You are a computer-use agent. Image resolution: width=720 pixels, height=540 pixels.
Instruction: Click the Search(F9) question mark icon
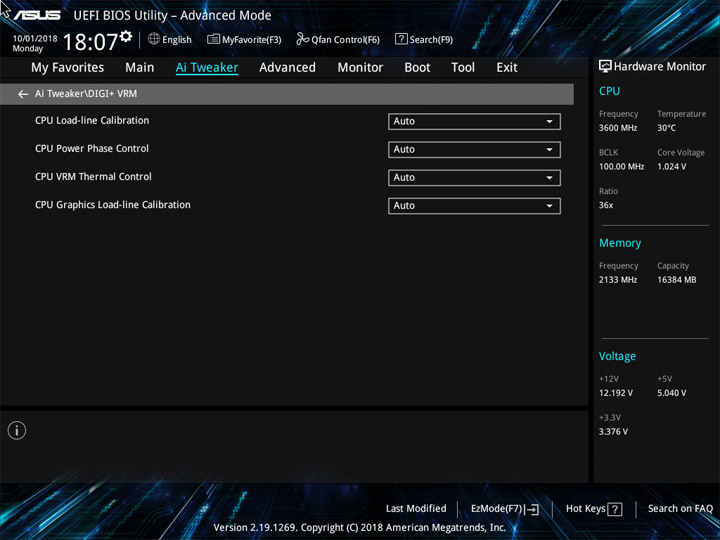pyautogui.click(x=401, y=39)
